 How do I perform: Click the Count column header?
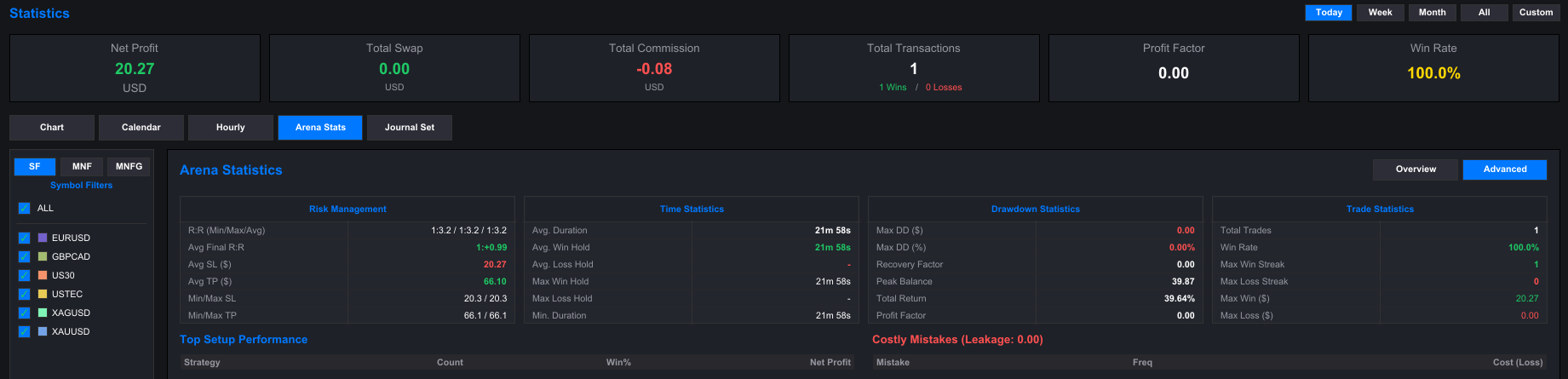coord(450,363)
